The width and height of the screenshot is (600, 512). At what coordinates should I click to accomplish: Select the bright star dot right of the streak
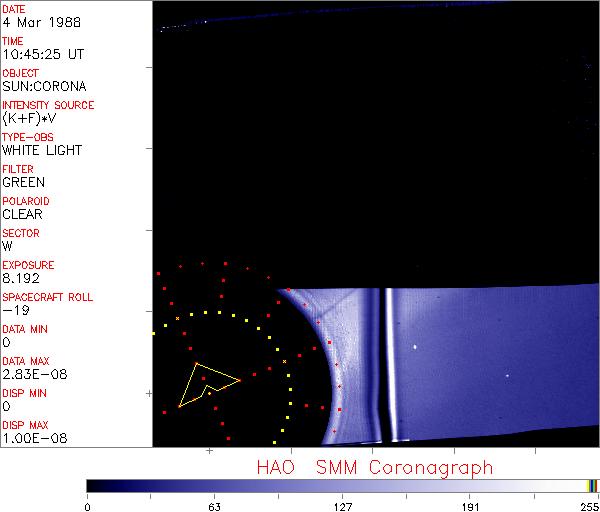pos(414,347)
